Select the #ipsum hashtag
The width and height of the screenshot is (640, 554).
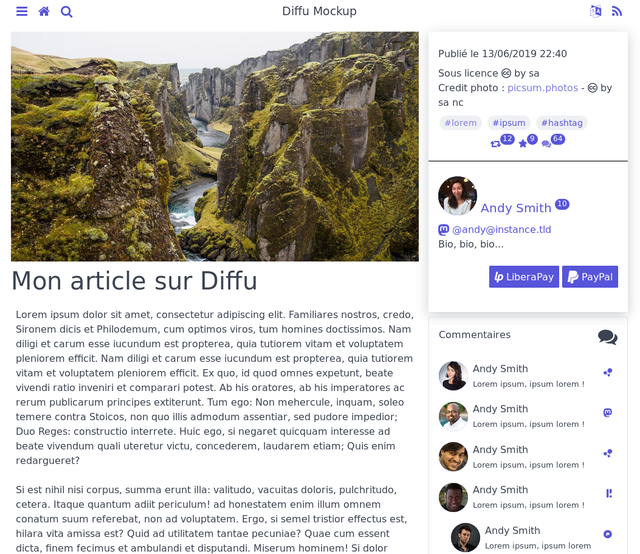[x=509, y=123]
